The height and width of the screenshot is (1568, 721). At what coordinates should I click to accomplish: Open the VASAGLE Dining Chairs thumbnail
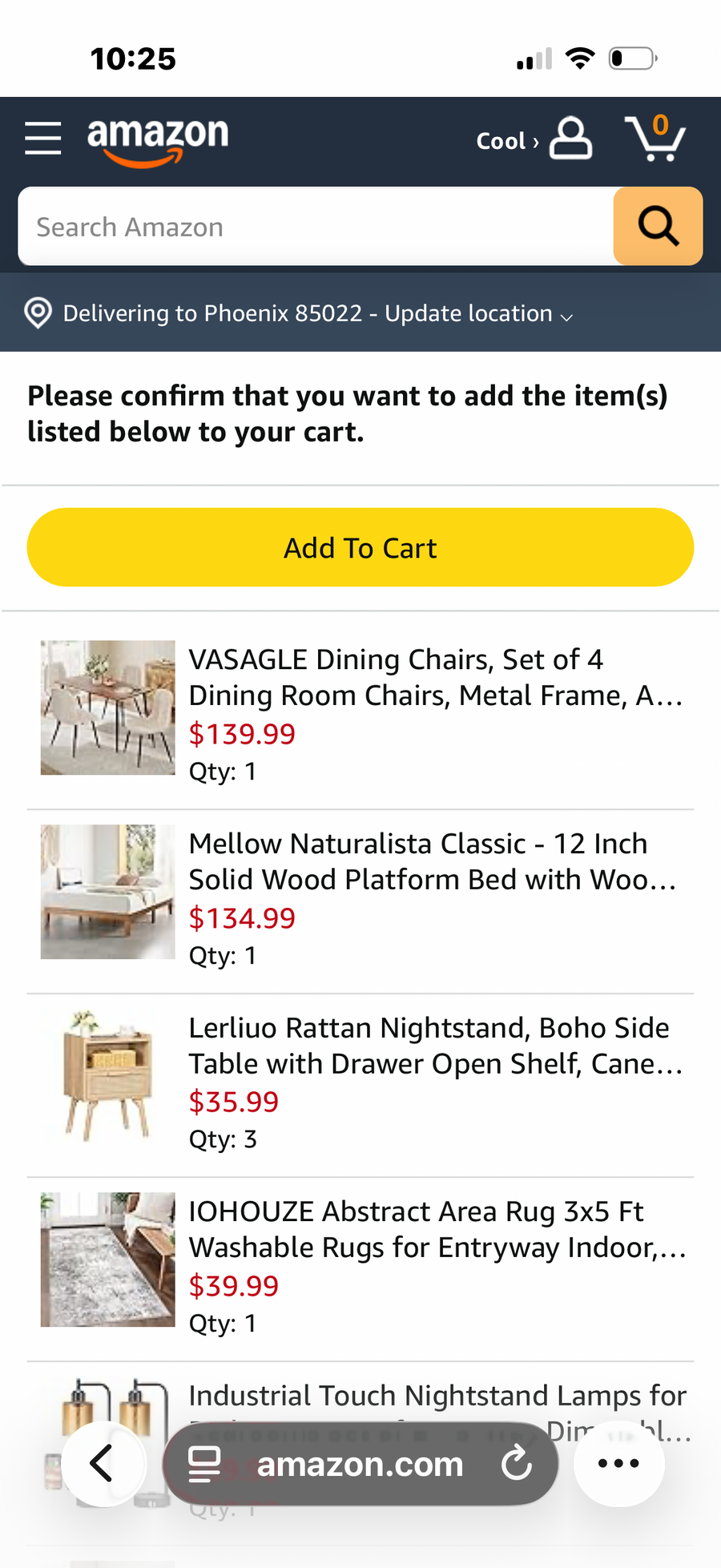click(108, 707)
